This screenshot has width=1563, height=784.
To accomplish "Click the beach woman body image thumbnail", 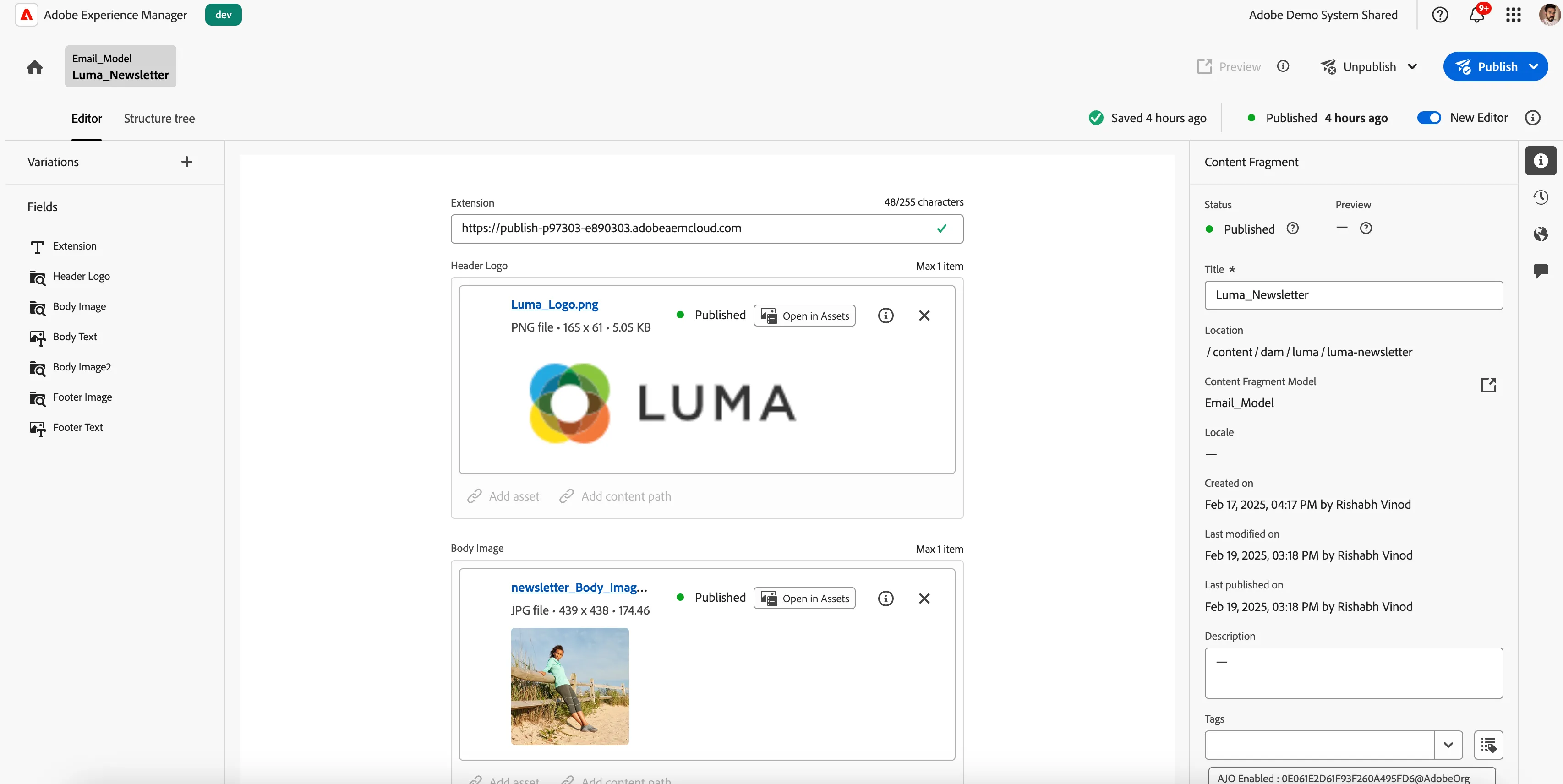I will pyautogui.click(x=570, y=686).
